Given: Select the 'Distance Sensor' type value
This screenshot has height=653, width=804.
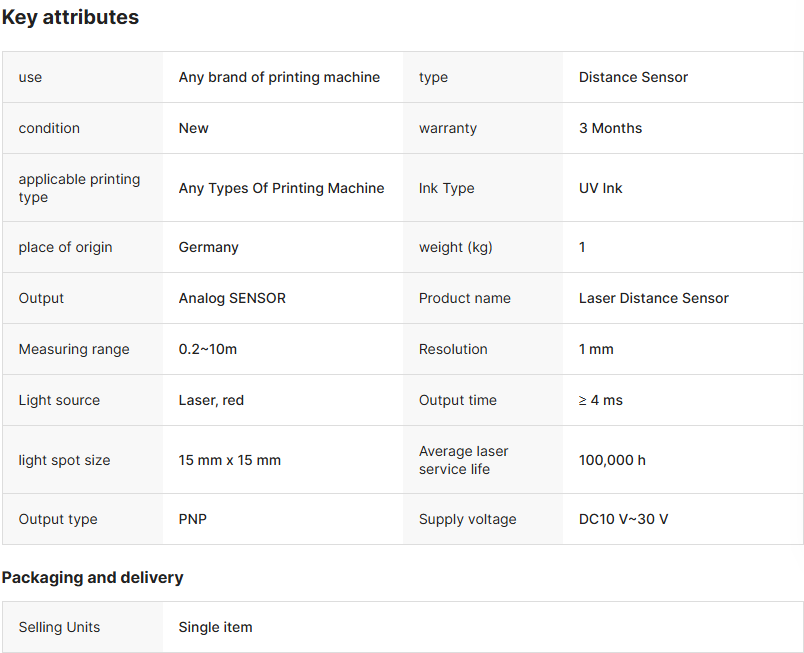Looking at the screenshot, I should 633,77.
